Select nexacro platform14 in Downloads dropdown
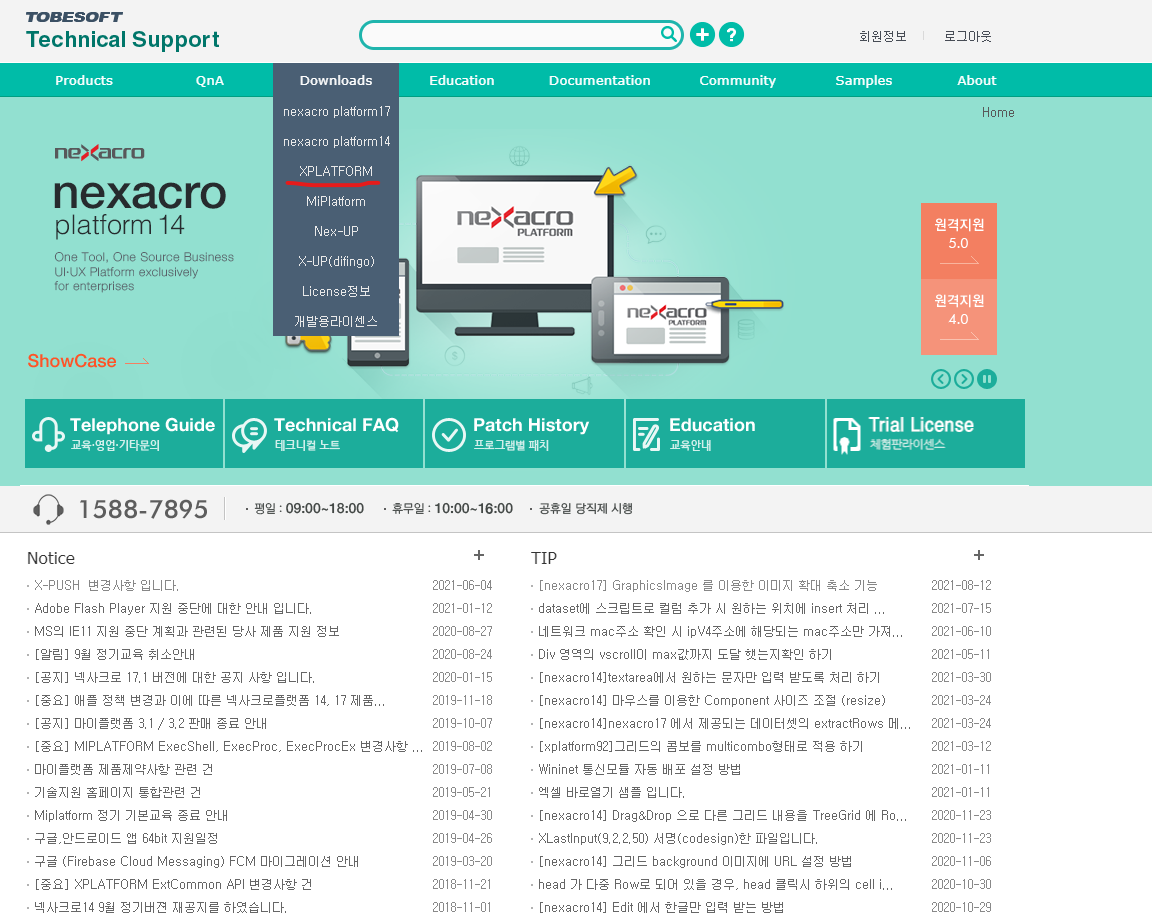 pyautogui.click(x=336, y=142)
